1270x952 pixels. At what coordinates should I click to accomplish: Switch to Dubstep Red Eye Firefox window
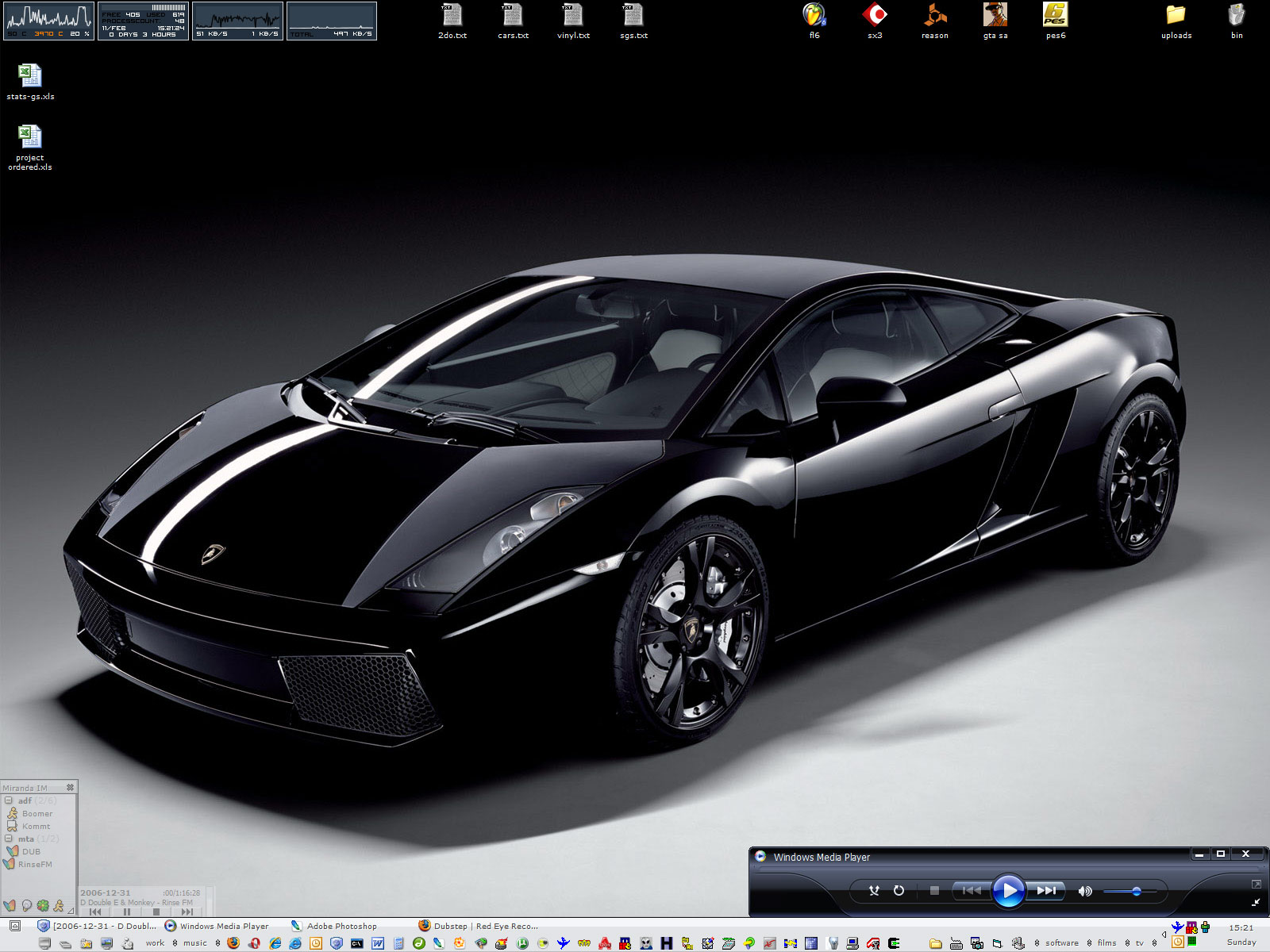(484, 926)
